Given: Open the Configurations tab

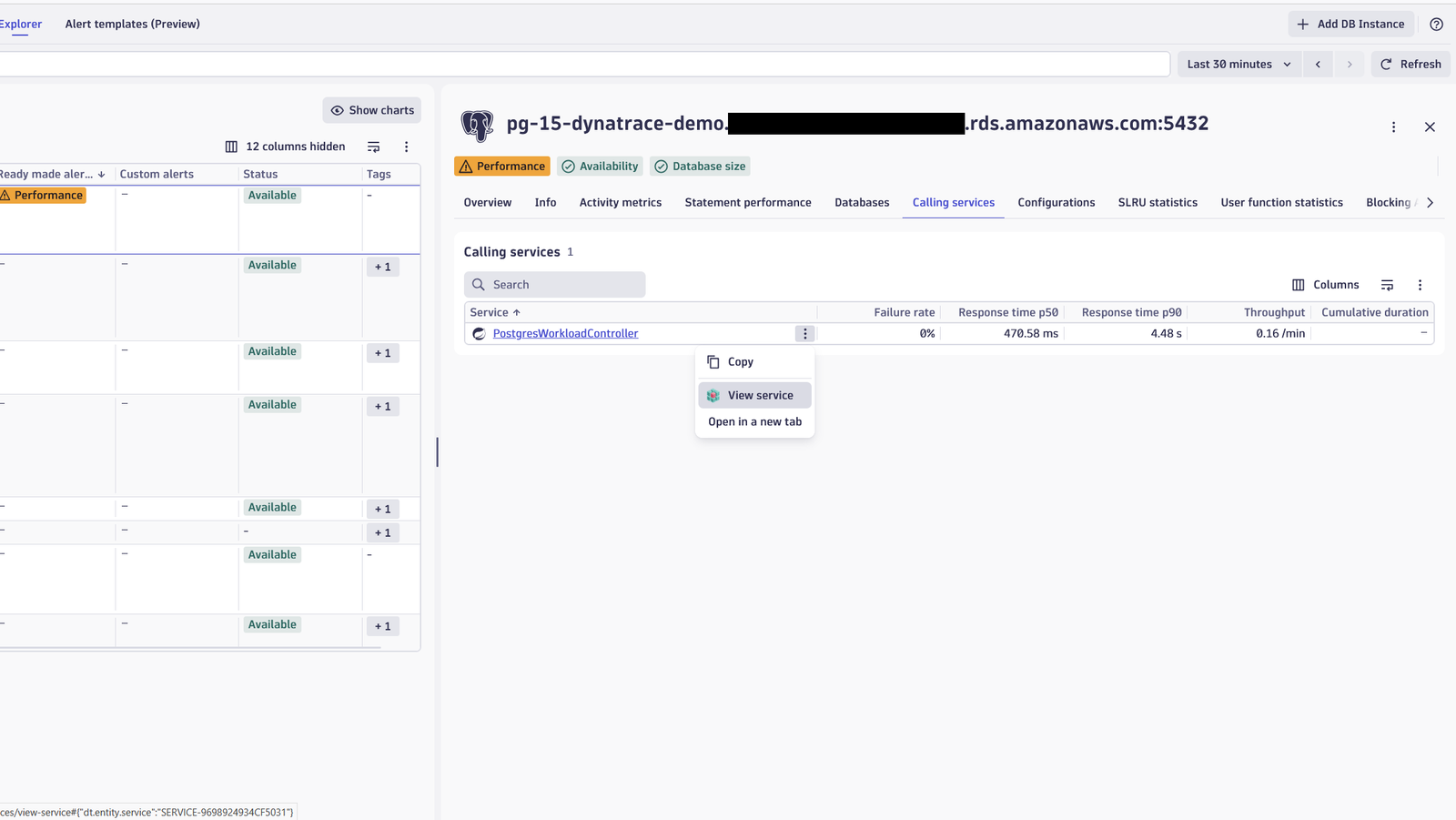Looking at the screenshot, I should click(x=1057, y=203).
